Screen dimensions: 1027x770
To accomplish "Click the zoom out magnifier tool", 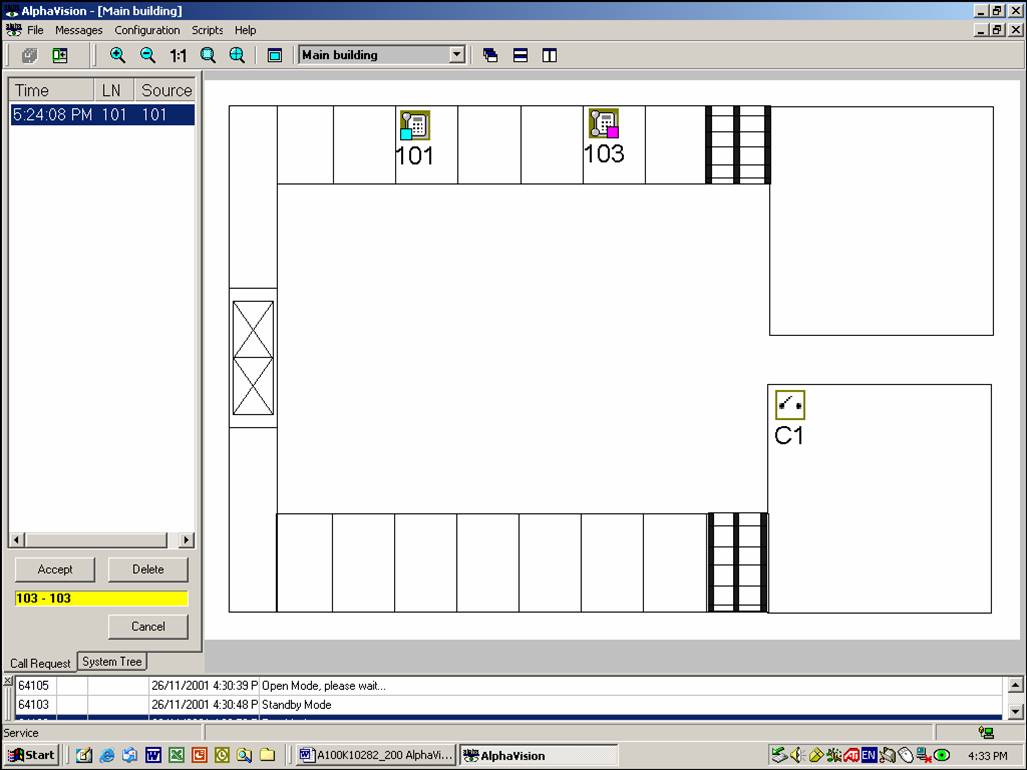I will point(148,56).
